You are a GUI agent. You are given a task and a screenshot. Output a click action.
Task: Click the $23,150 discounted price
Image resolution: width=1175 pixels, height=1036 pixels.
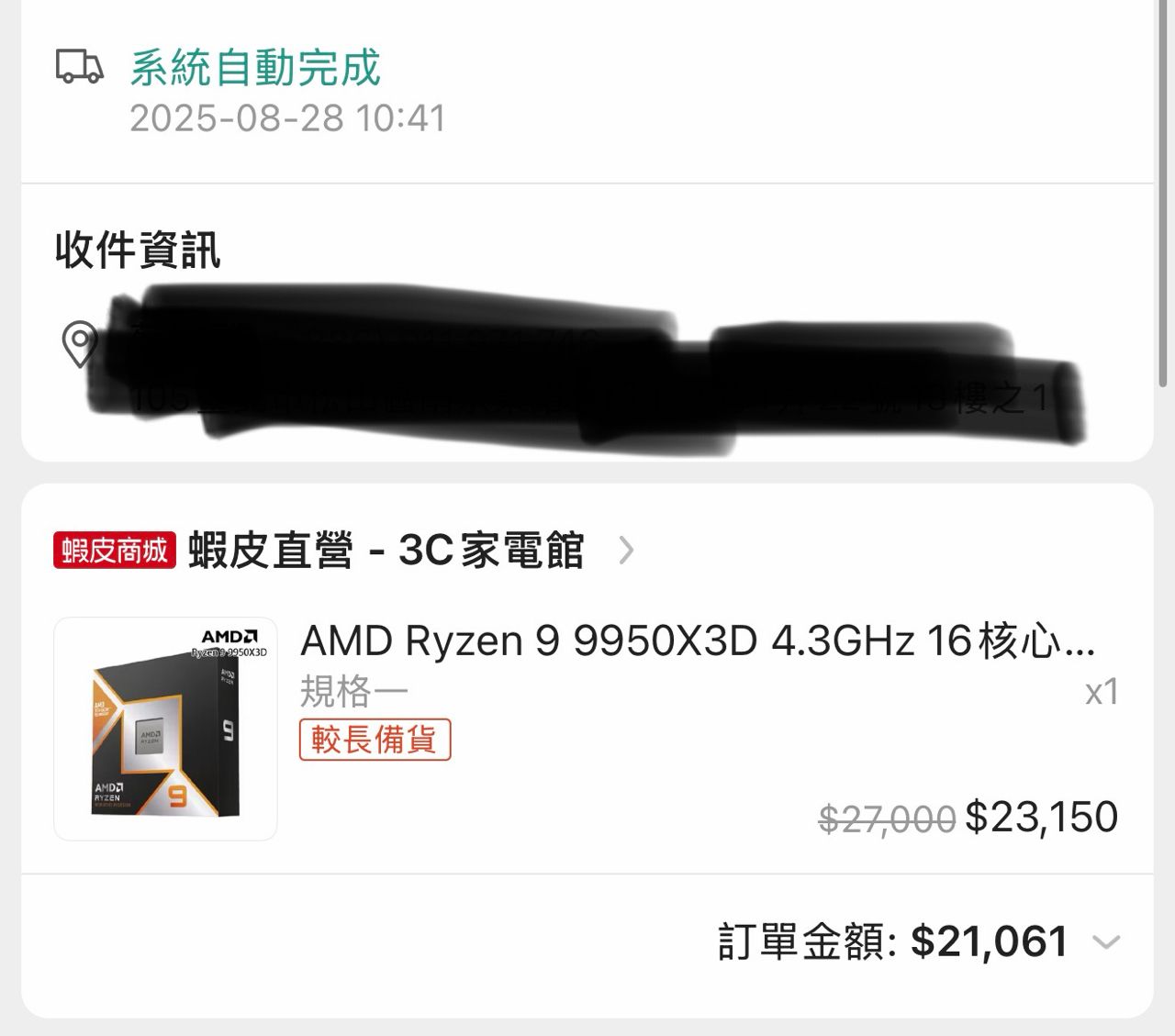click(1042, 817)
